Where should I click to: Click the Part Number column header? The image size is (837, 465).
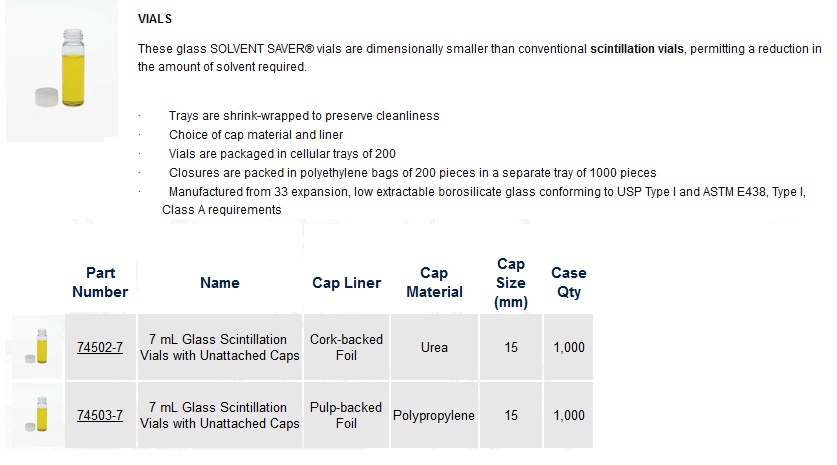(x=100, y=282)
